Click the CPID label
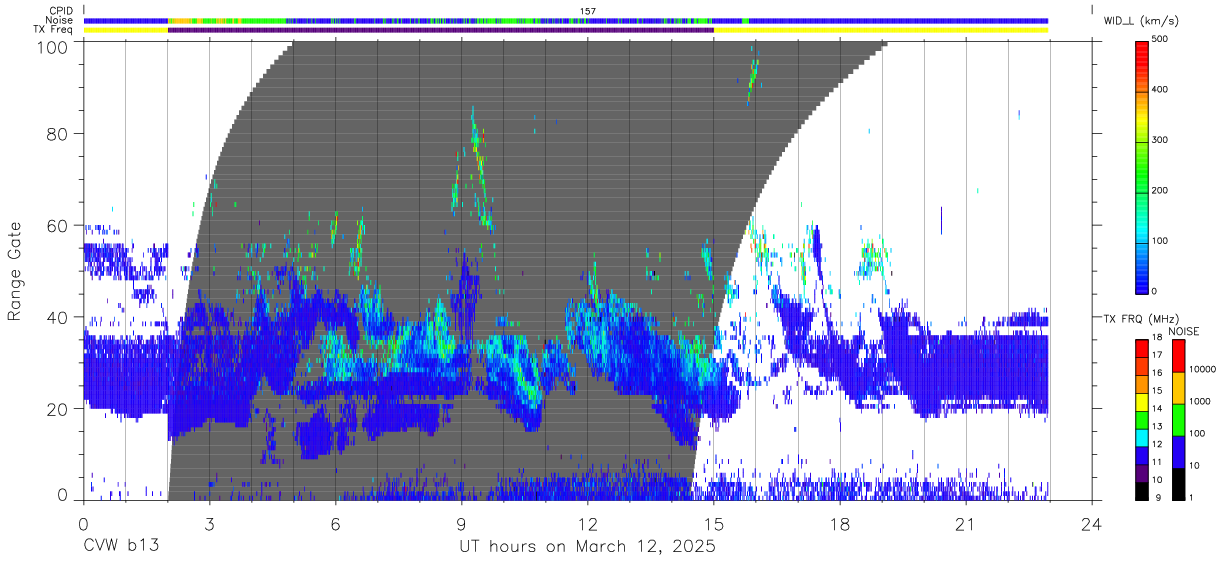 [x=61, y=11]
